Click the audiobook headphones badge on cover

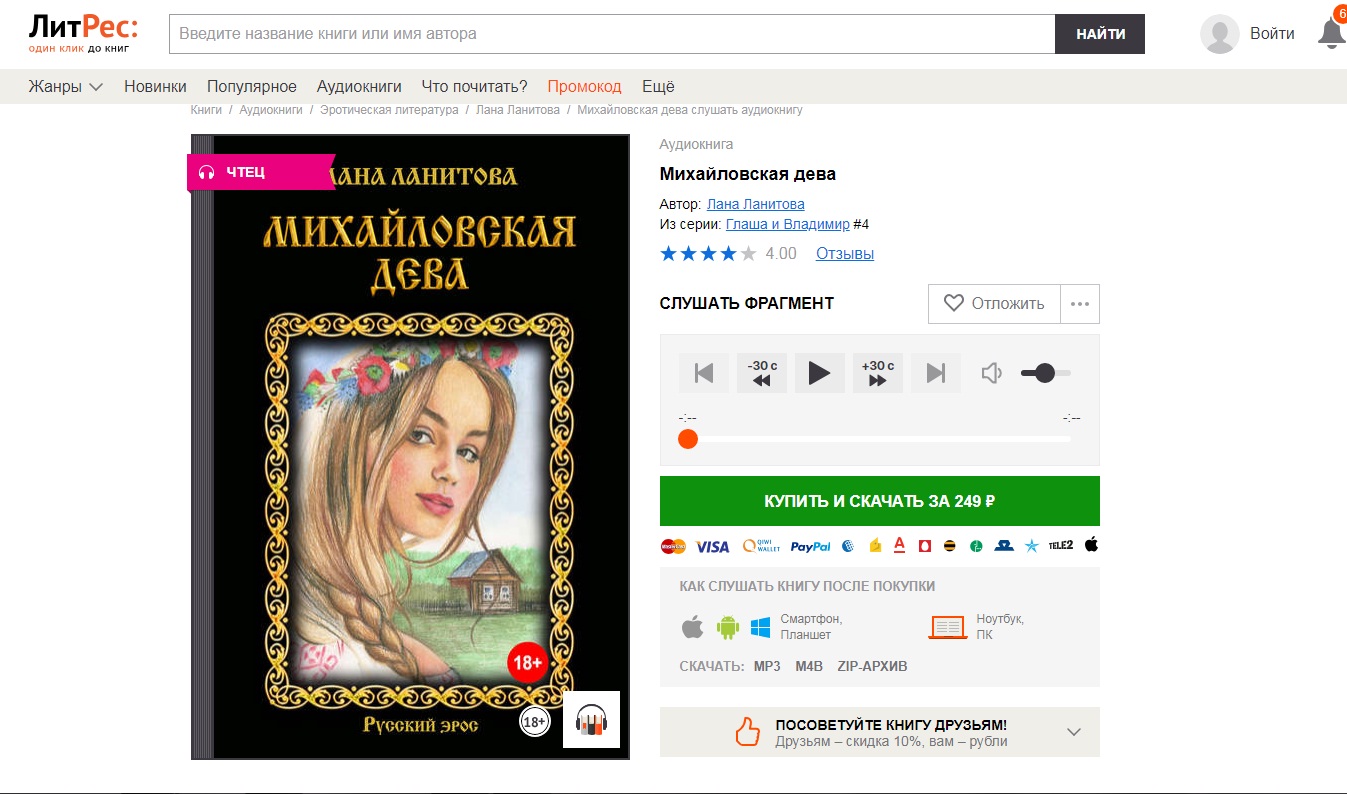click(591, 720)
